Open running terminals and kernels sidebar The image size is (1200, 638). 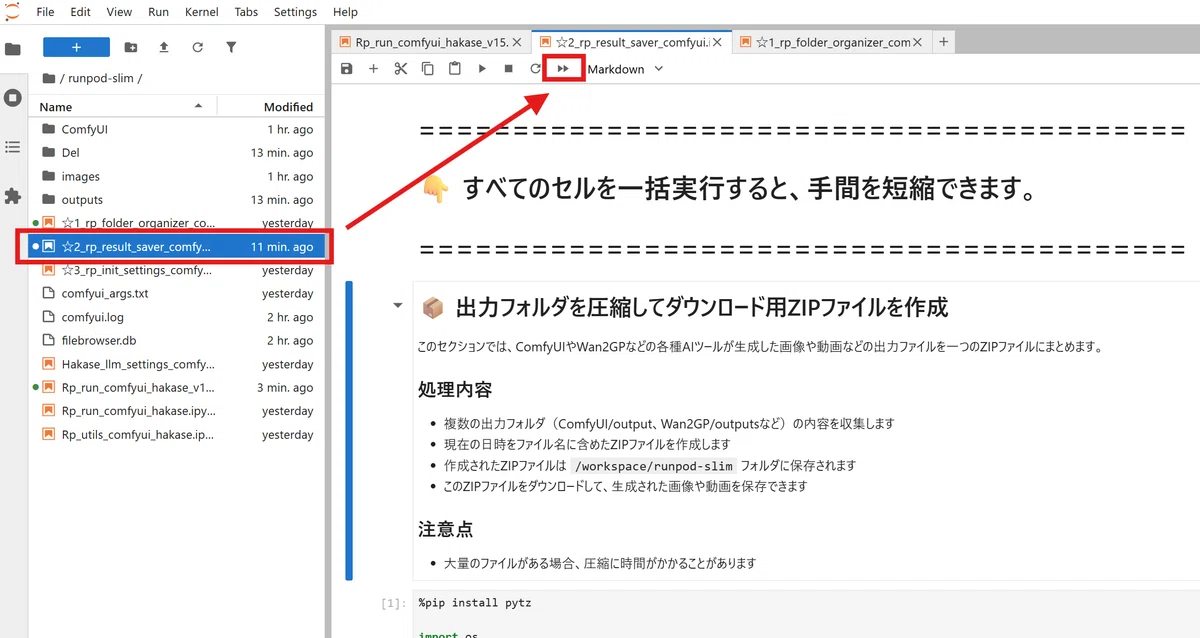pos(13,98)
